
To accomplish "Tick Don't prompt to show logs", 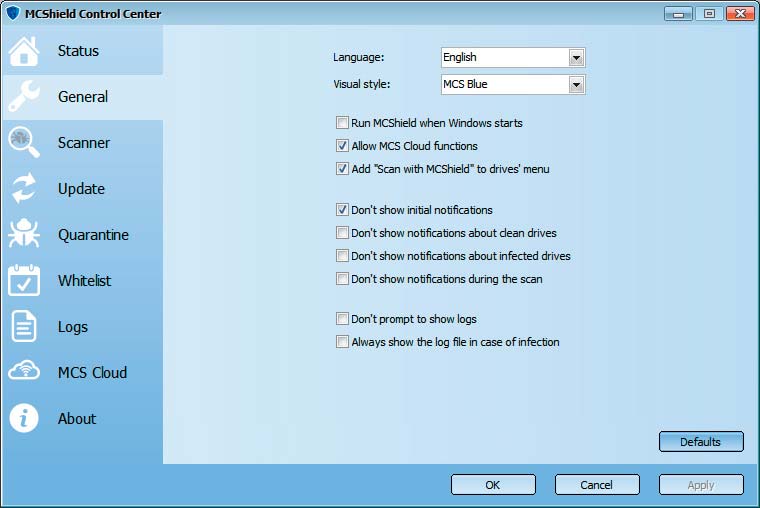I will [342, 318].
